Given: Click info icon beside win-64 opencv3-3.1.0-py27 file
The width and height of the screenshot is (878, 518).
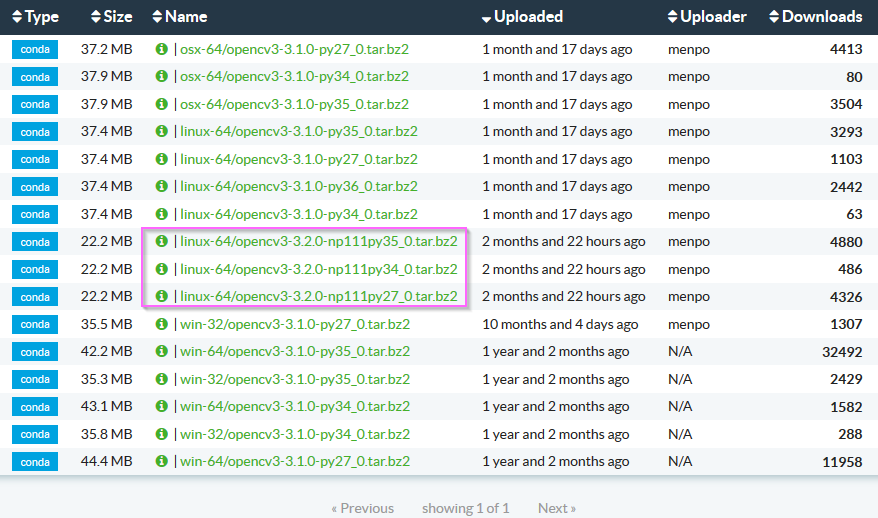Looking at the screenshot, I should tap(162, 461).
